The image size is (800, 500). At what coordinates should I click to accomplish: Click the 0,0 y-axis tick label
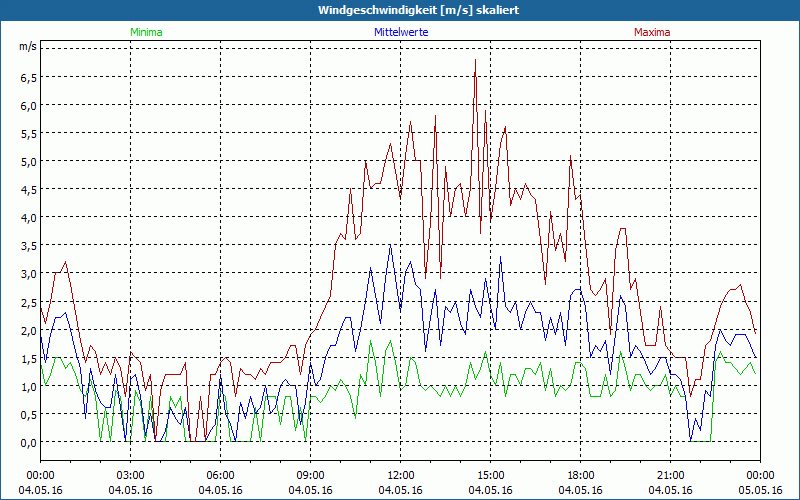(x=28, y=442)
